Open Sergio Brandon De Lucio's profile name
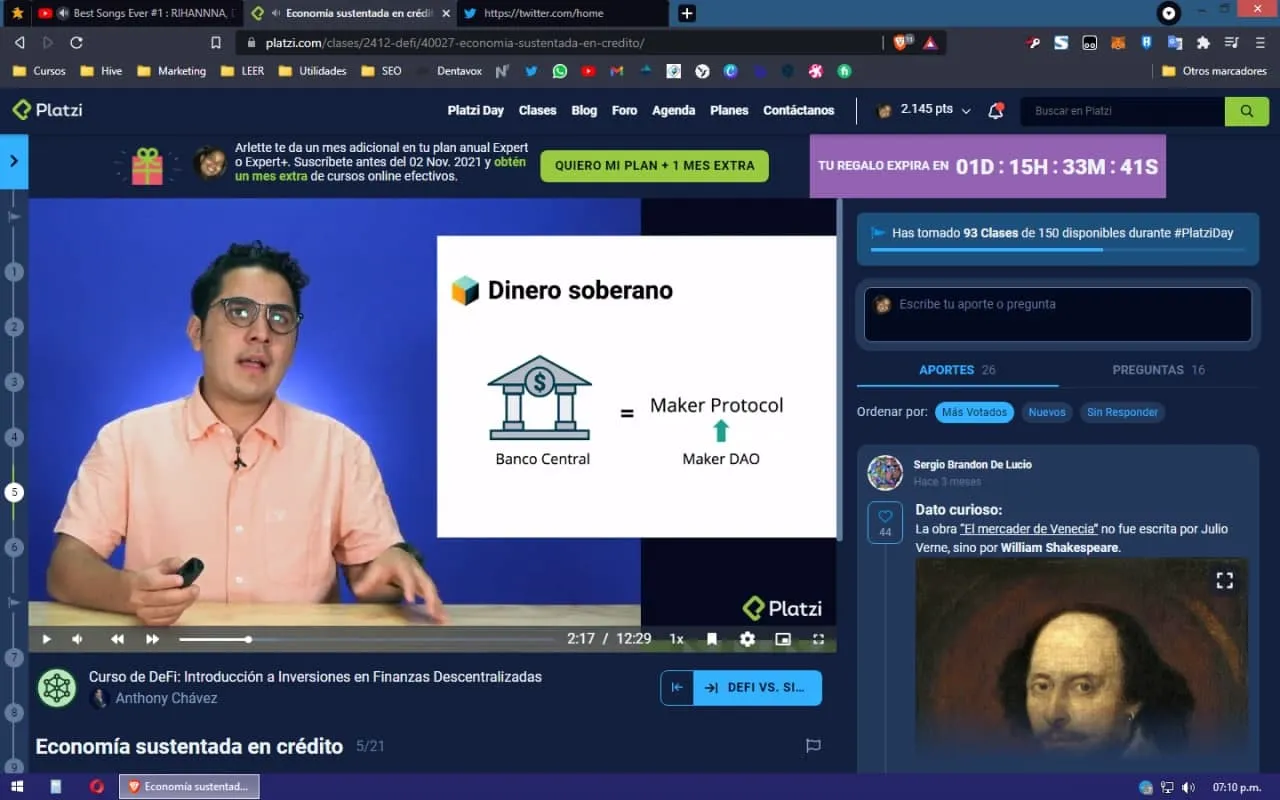The image size is (1280, 800). (x=972, y=465)
